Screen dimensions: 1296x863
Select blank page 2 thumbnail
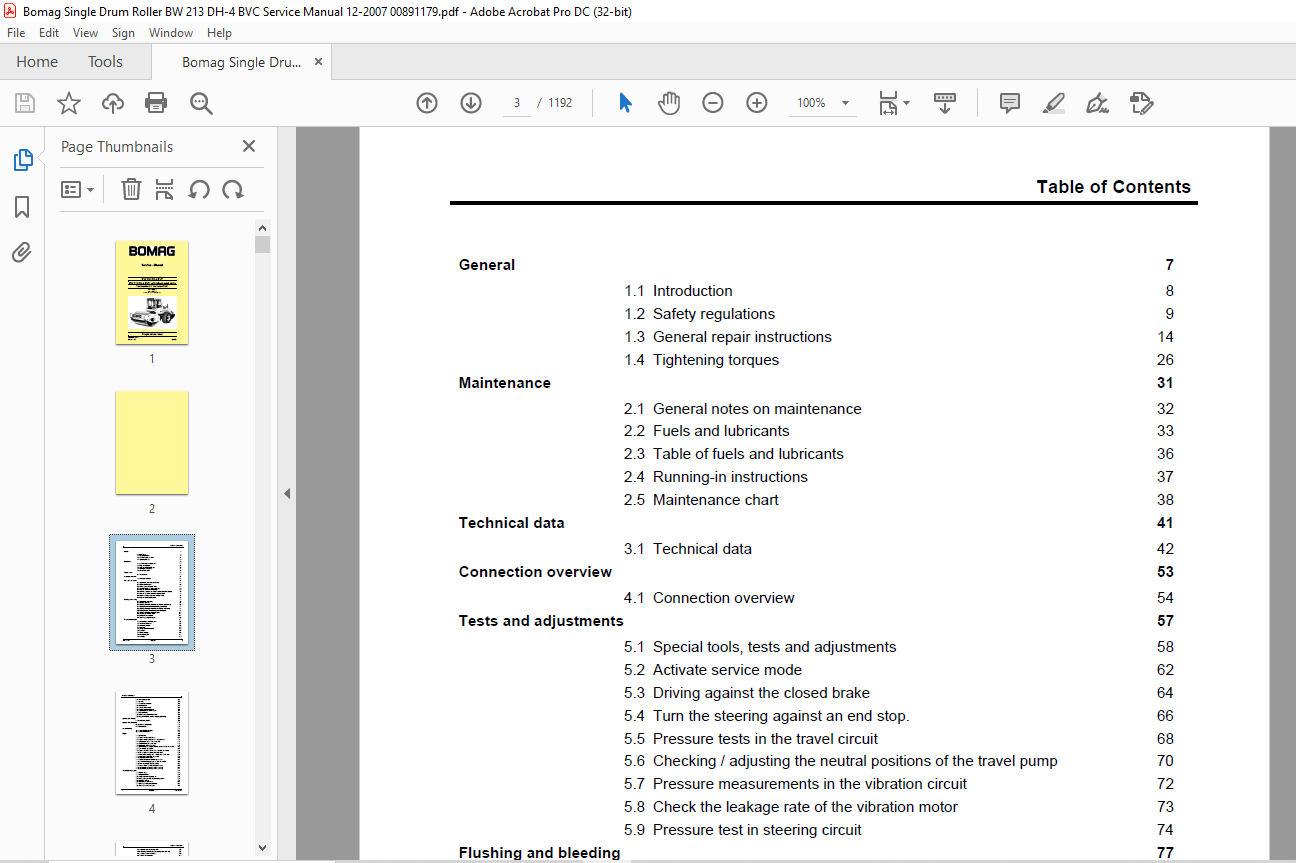pyautogui.click(x=152, y=443)
